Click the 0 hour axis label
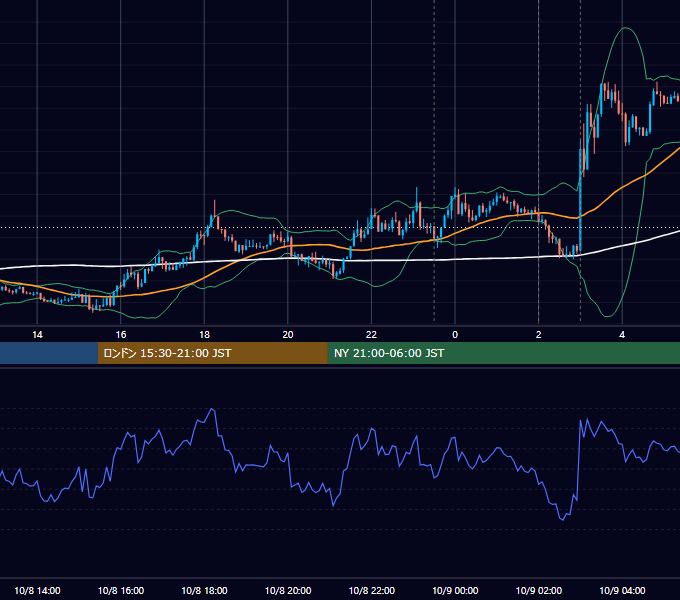The height and width of the screenshot is (600, 680). (x=455, y=335)
